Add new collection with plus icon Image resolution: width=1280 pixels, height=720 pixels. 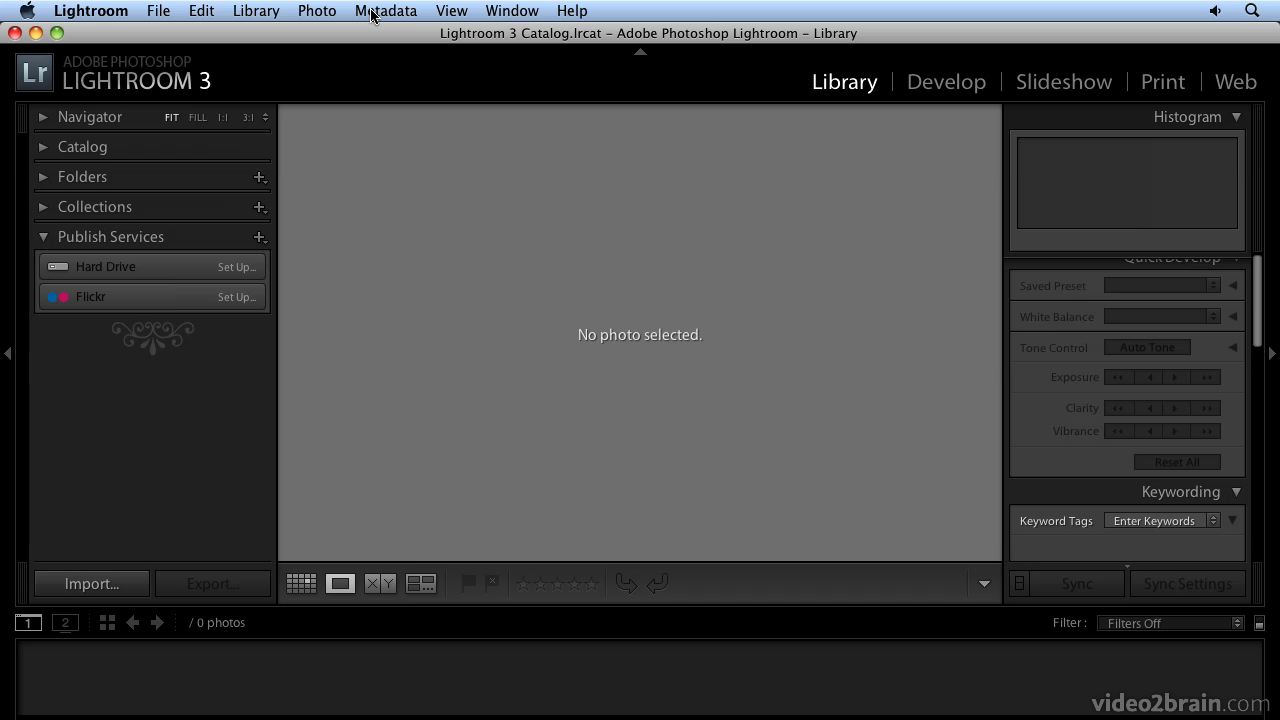[x=259, y=207]
